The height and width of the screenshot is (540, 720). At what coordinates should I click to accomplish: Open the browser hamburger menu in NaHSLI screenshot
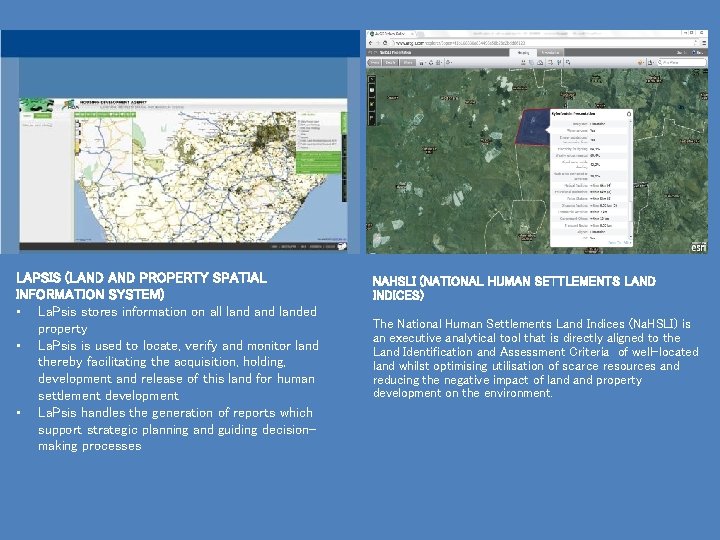point(704,43)
